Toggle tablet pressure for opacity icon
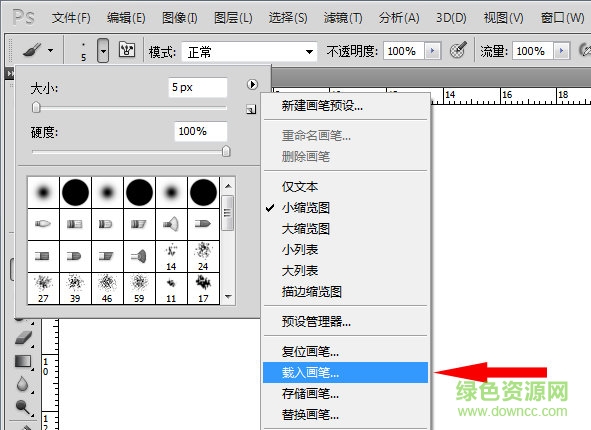 [458, 50]
